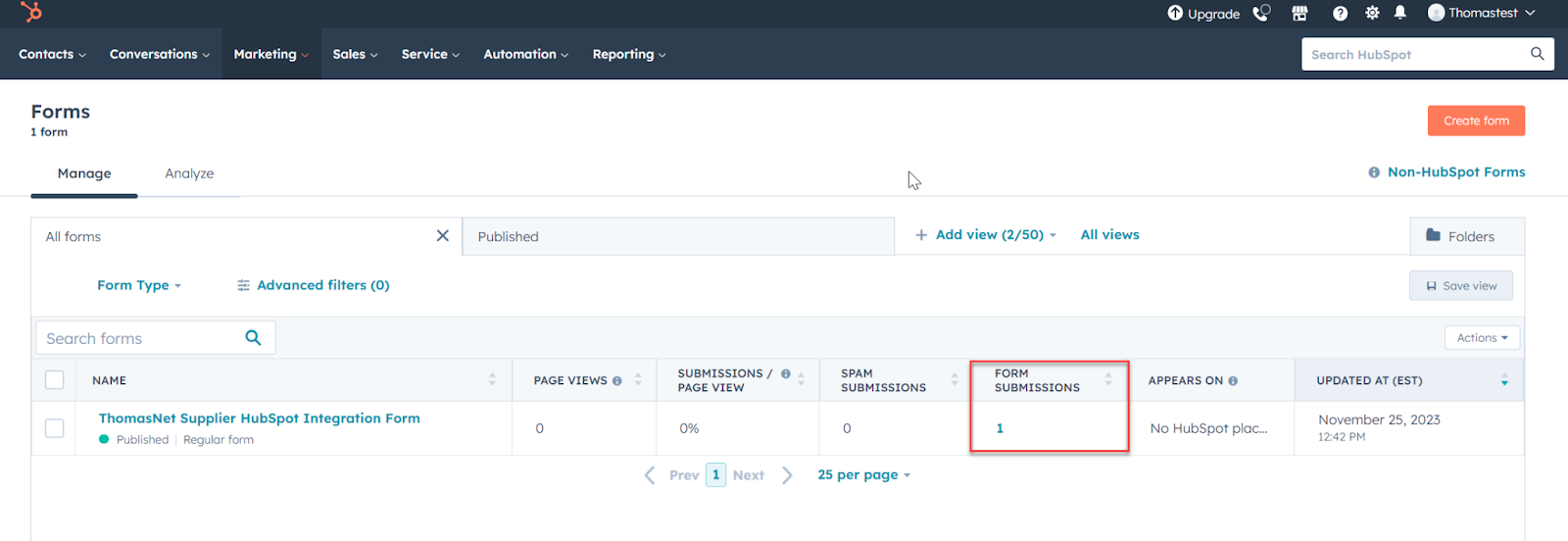Open ThomasNet Supplier HubSpot Integration Form
1568x541 pixels.
click(x=260, y=418)
